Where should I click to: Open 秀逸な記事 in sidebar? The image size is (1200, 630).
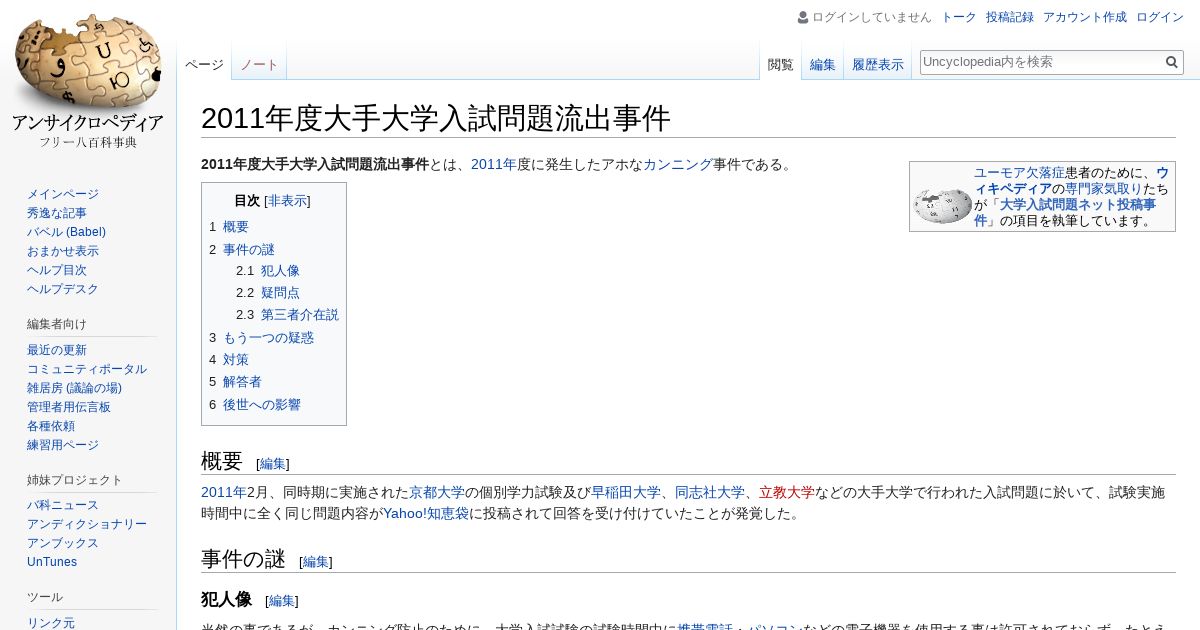(57, 213)
